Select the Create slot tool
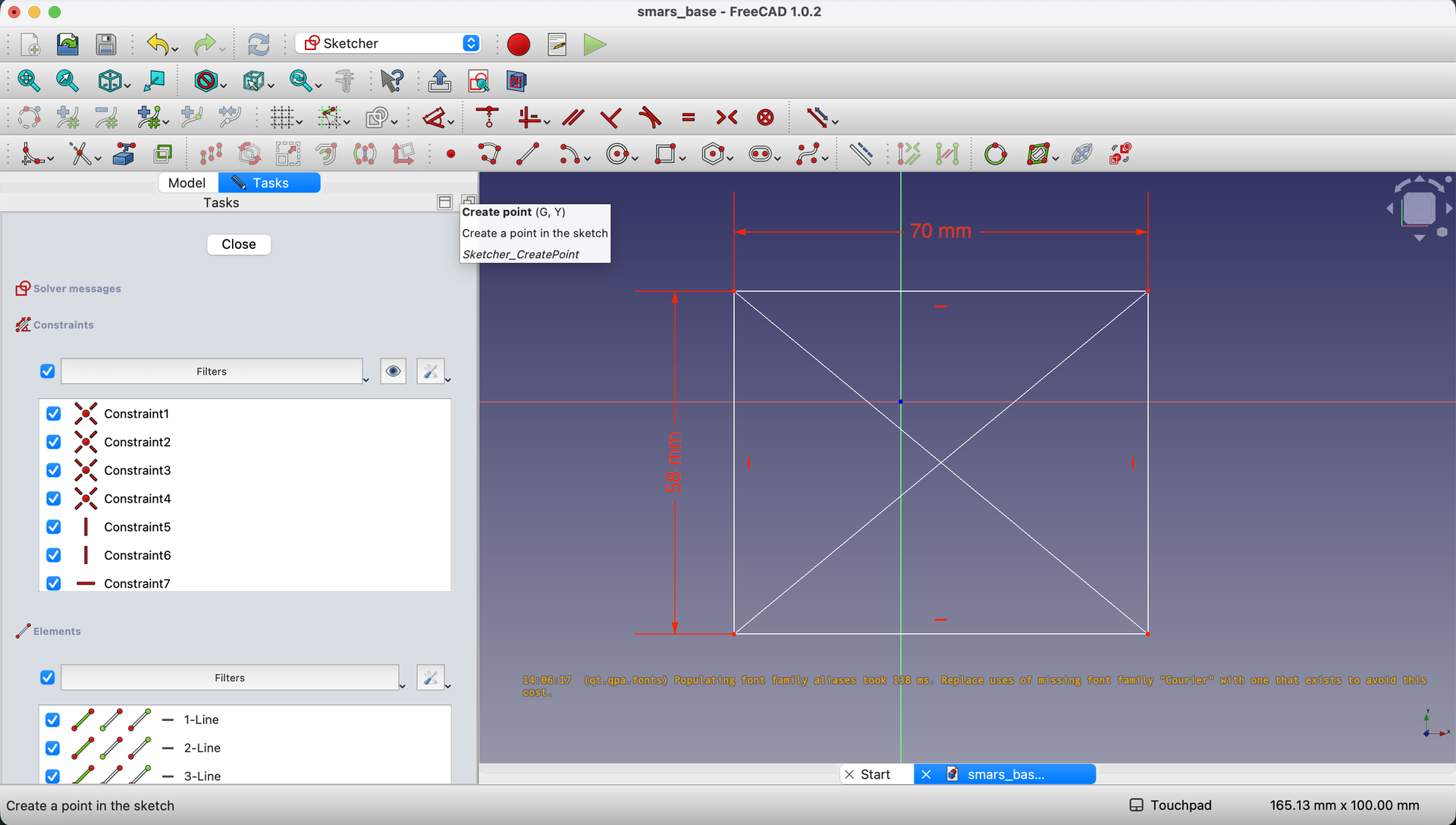The width and height of the screenshot is (1456, 825). tap(760, 155)
